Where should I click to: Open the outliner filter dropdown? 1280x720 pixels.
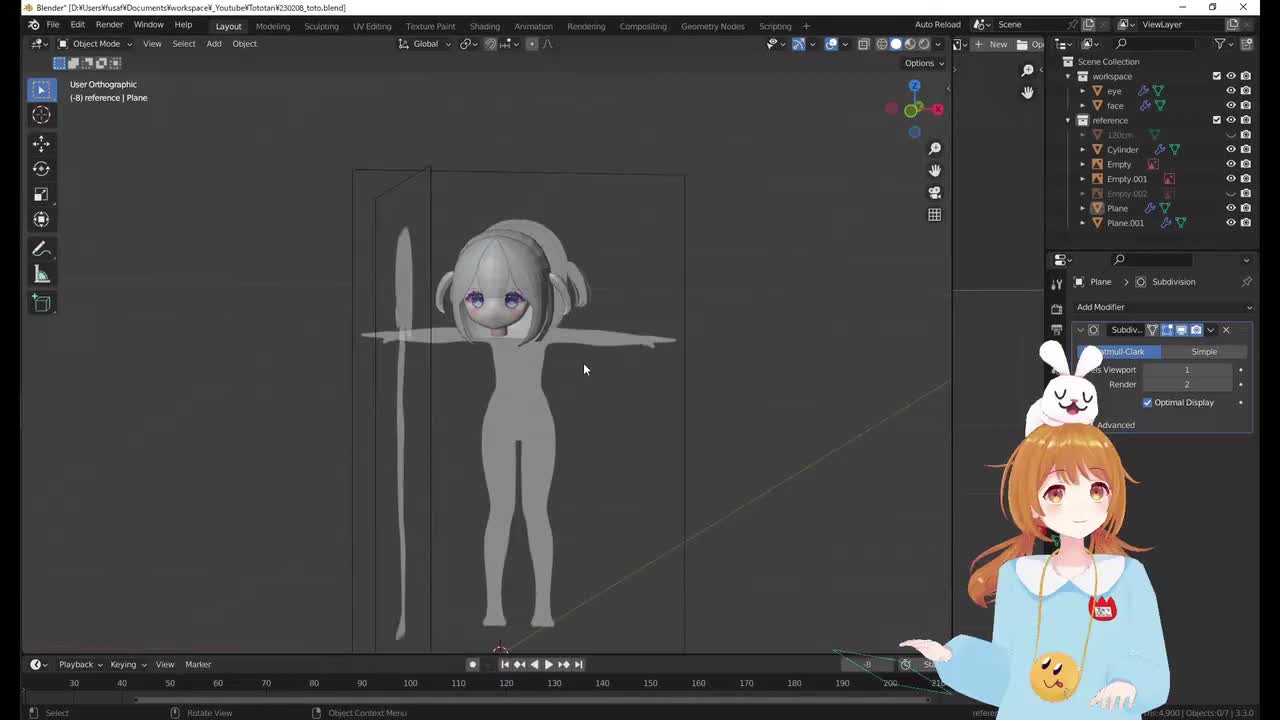point(1224,44)
